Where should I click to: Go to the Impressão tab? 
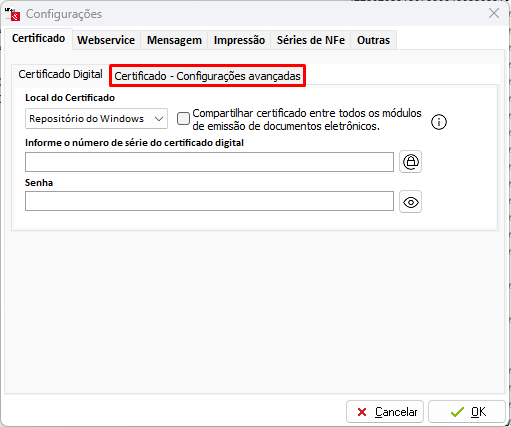(239, 40)
